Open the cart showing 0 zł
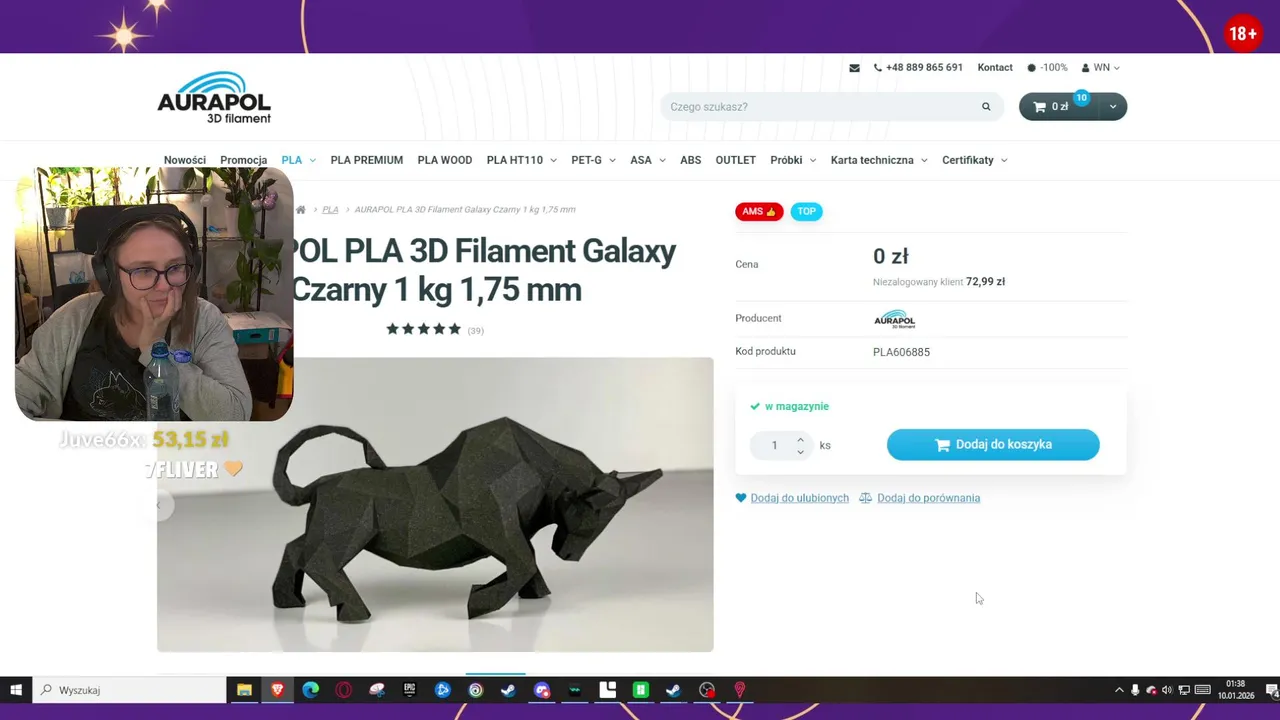The width and height of the screenshot is (1280, 720). click(x=1058, y=107)
